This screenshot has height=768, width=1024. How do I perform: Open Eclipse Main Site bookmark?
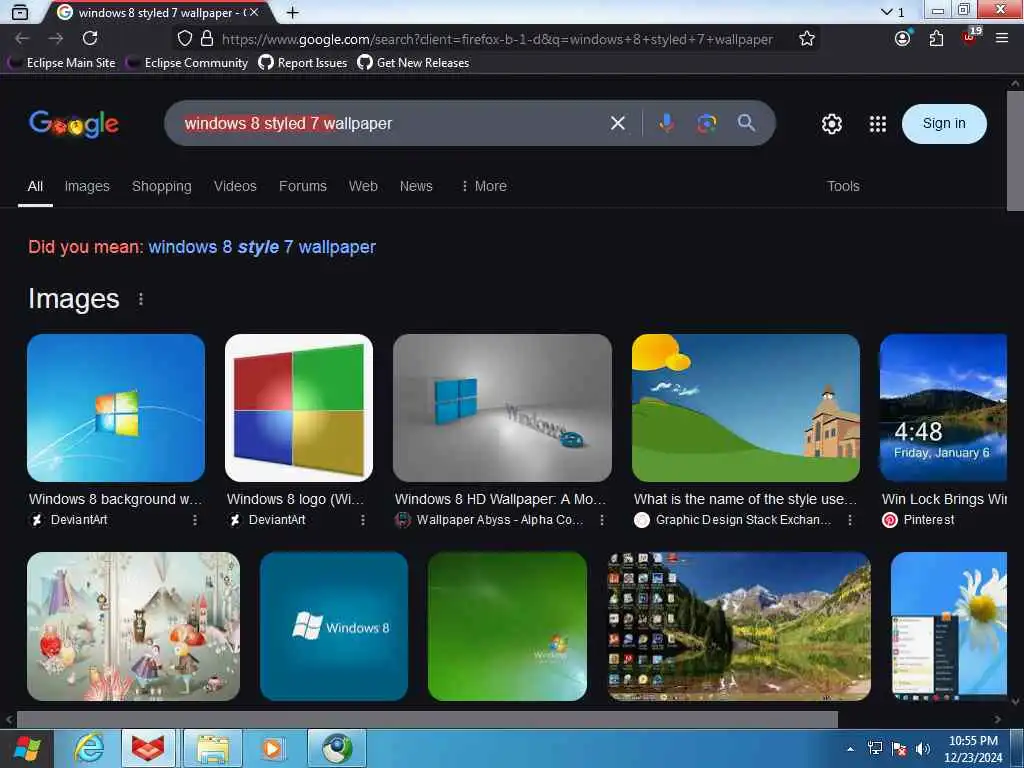point(62,63)
